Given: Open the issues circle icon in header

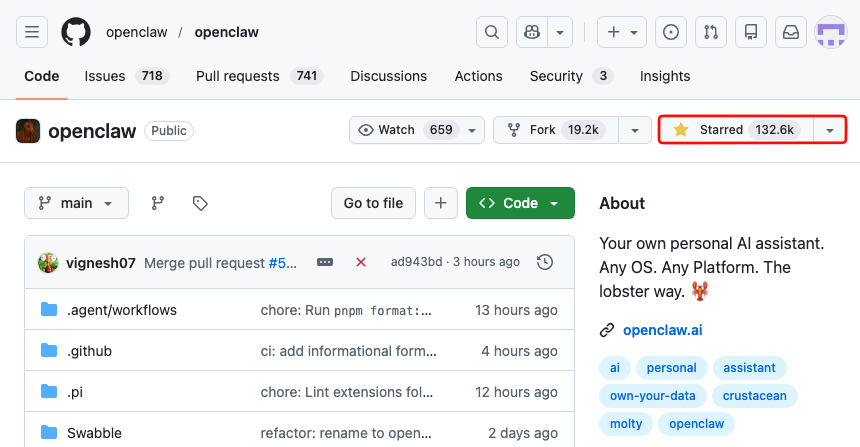Looking at the screenshot, I should tap(672, 32).
